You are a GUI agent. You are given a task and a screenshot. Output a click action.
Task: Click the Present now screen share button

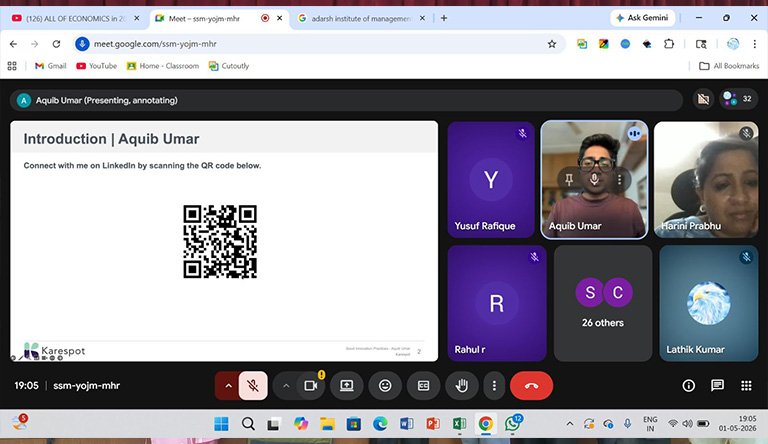tap(347, 386)
